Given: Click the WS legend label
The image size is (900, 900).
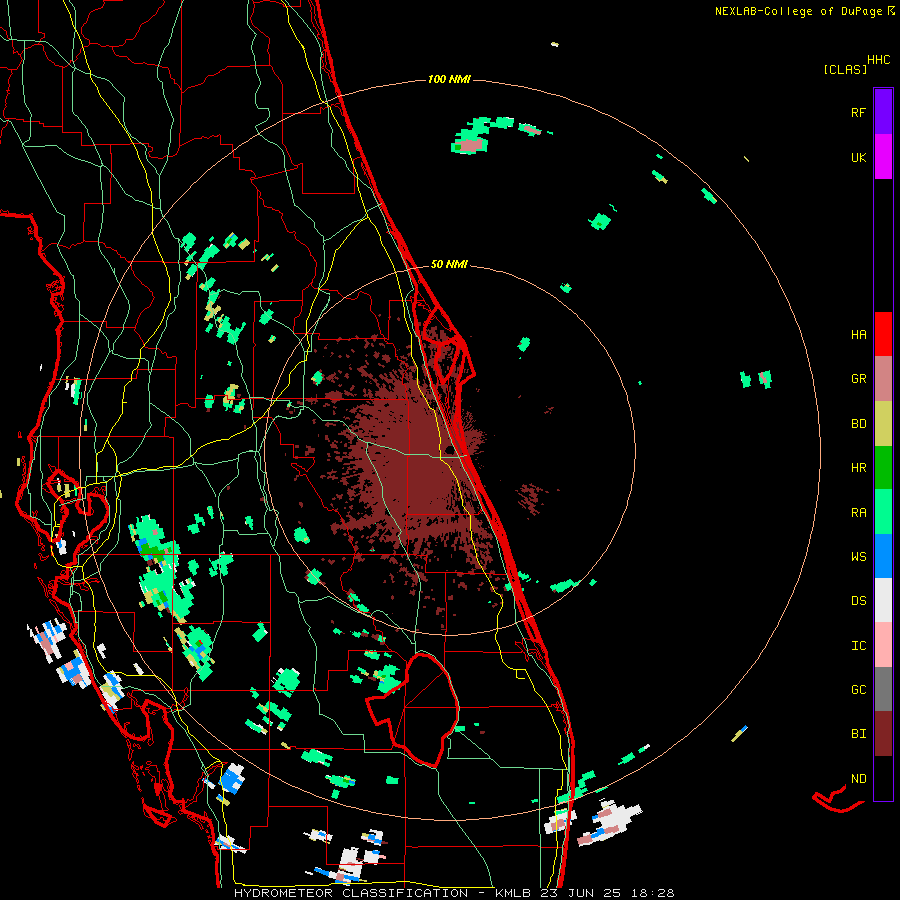Looking at the screenshot, I should coord(858,557).
